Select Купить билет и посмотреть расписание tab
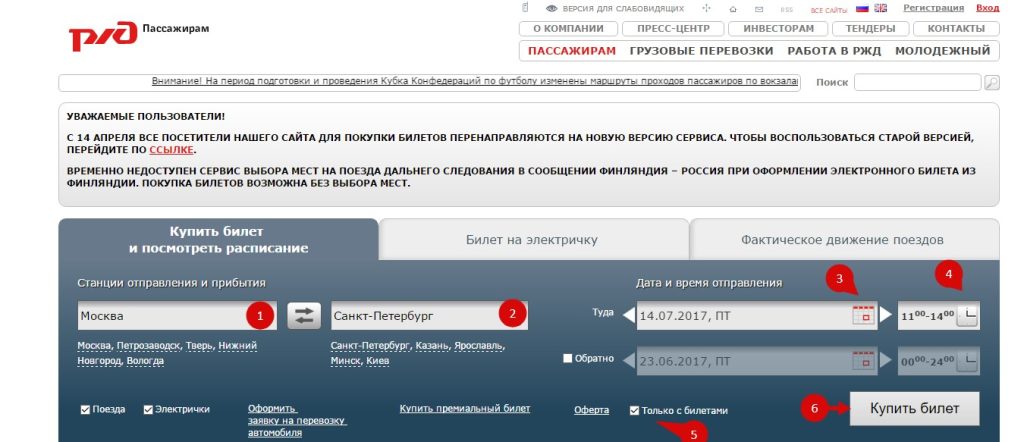Viewport: 1024px width, 442px height. (218, 240)
